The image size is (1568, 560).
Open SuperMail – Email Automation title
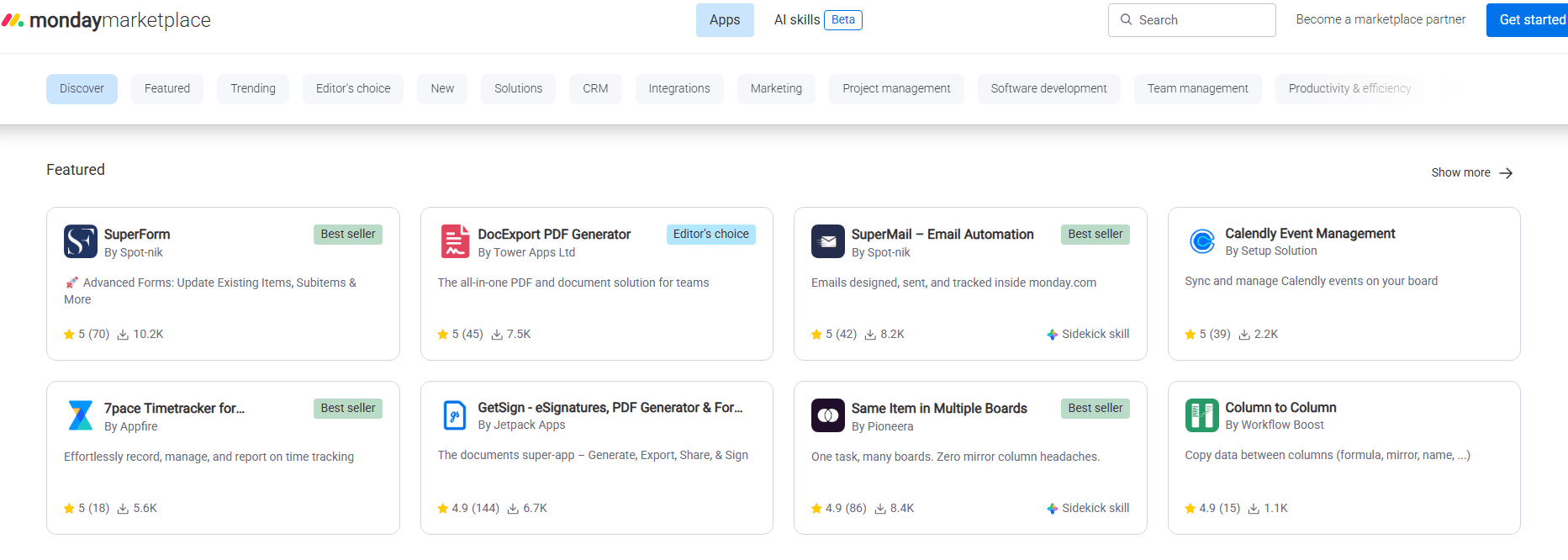(x=942, y=235)
